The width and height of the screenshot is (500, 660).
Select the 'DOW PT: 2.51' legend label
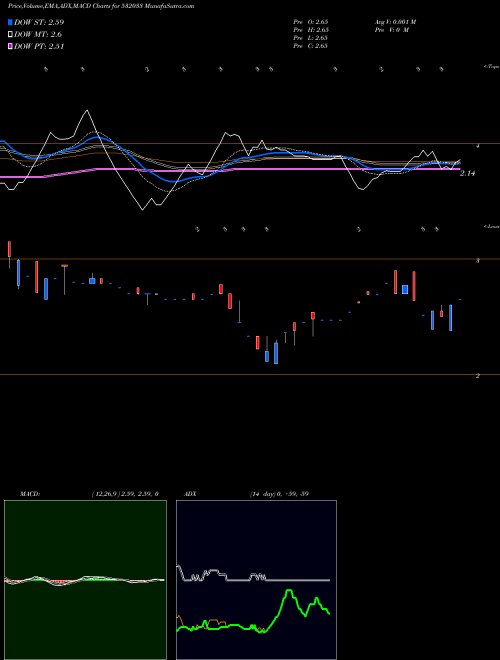pos(39,47)
